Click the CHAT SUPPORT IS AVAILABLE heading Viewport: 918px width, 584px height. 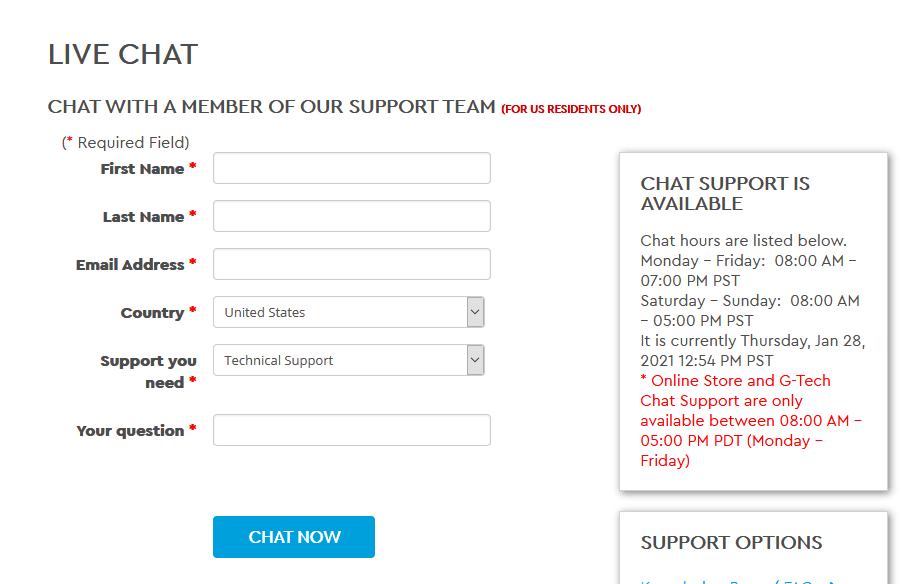pos(725,194)
